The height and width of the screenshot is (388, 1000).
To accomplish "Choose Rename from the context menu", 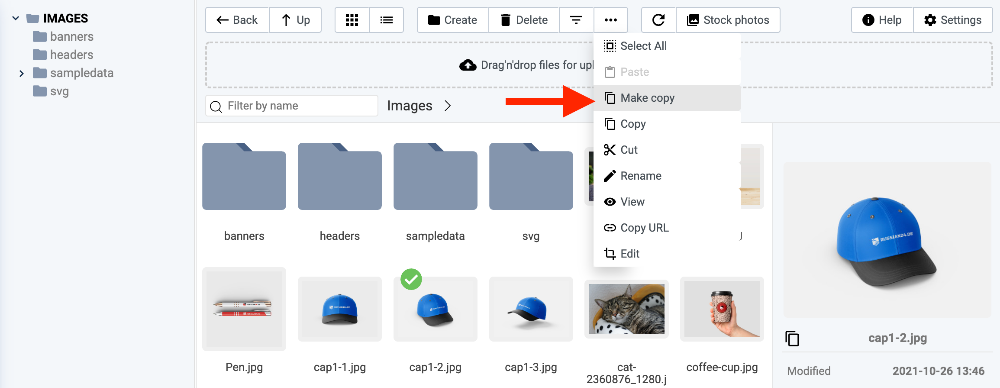I will [667, 176].
